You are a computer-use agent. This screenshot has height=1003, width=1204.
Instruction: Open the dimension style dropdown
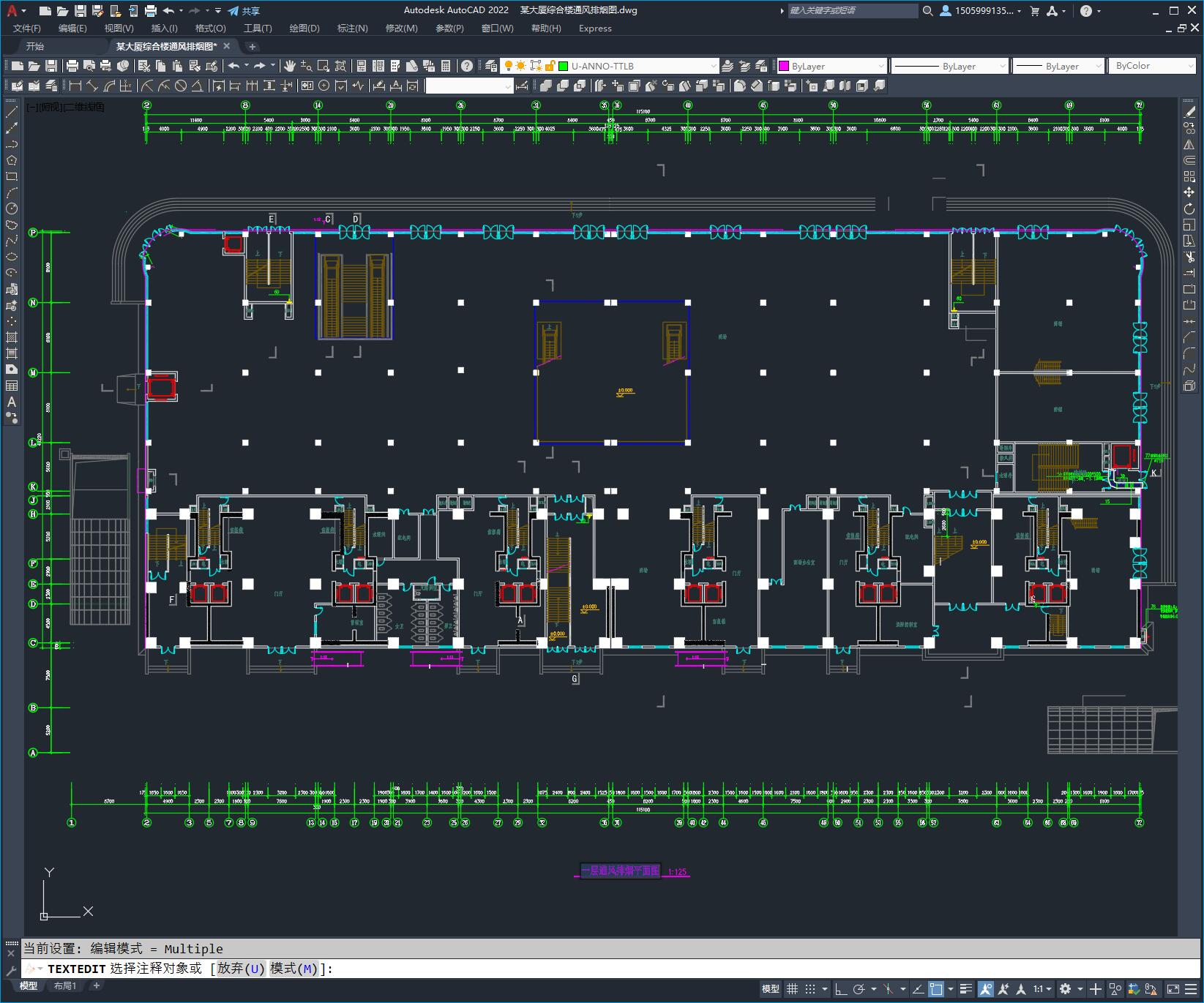[469, 86]
